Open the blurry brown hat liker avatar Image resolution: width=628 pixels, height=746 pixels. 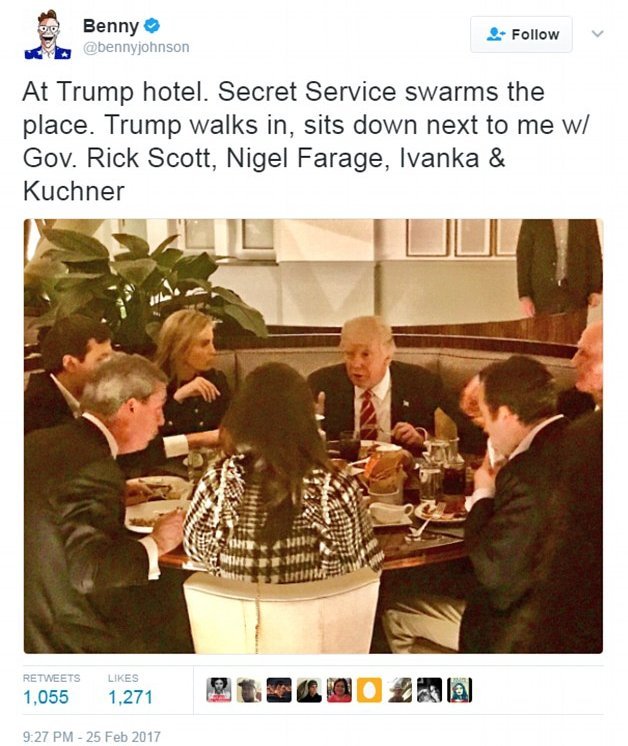[249, 690]
